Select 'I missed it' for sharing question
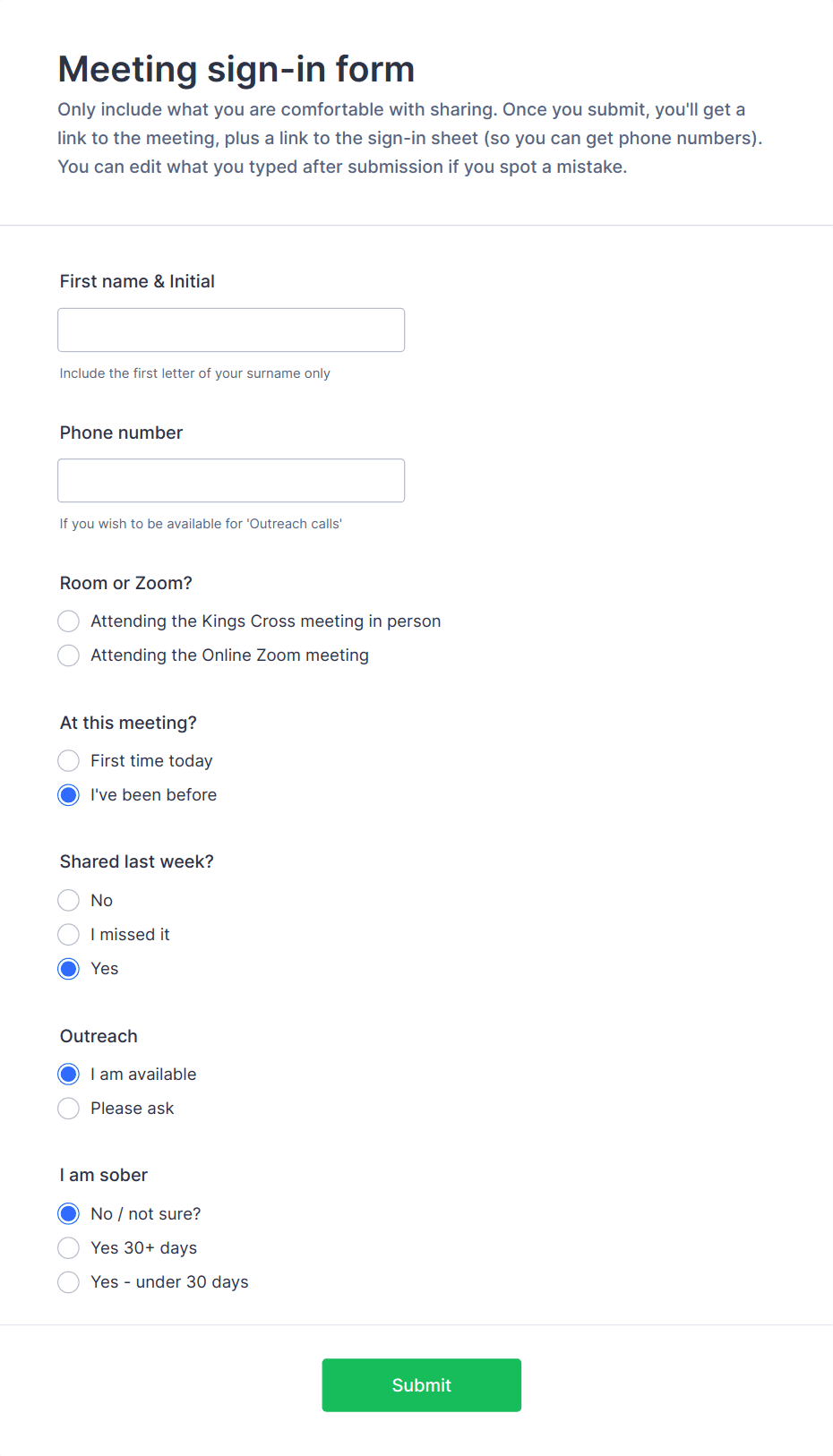This screenshot has width=833, height=1456. (x=68, y=934)
